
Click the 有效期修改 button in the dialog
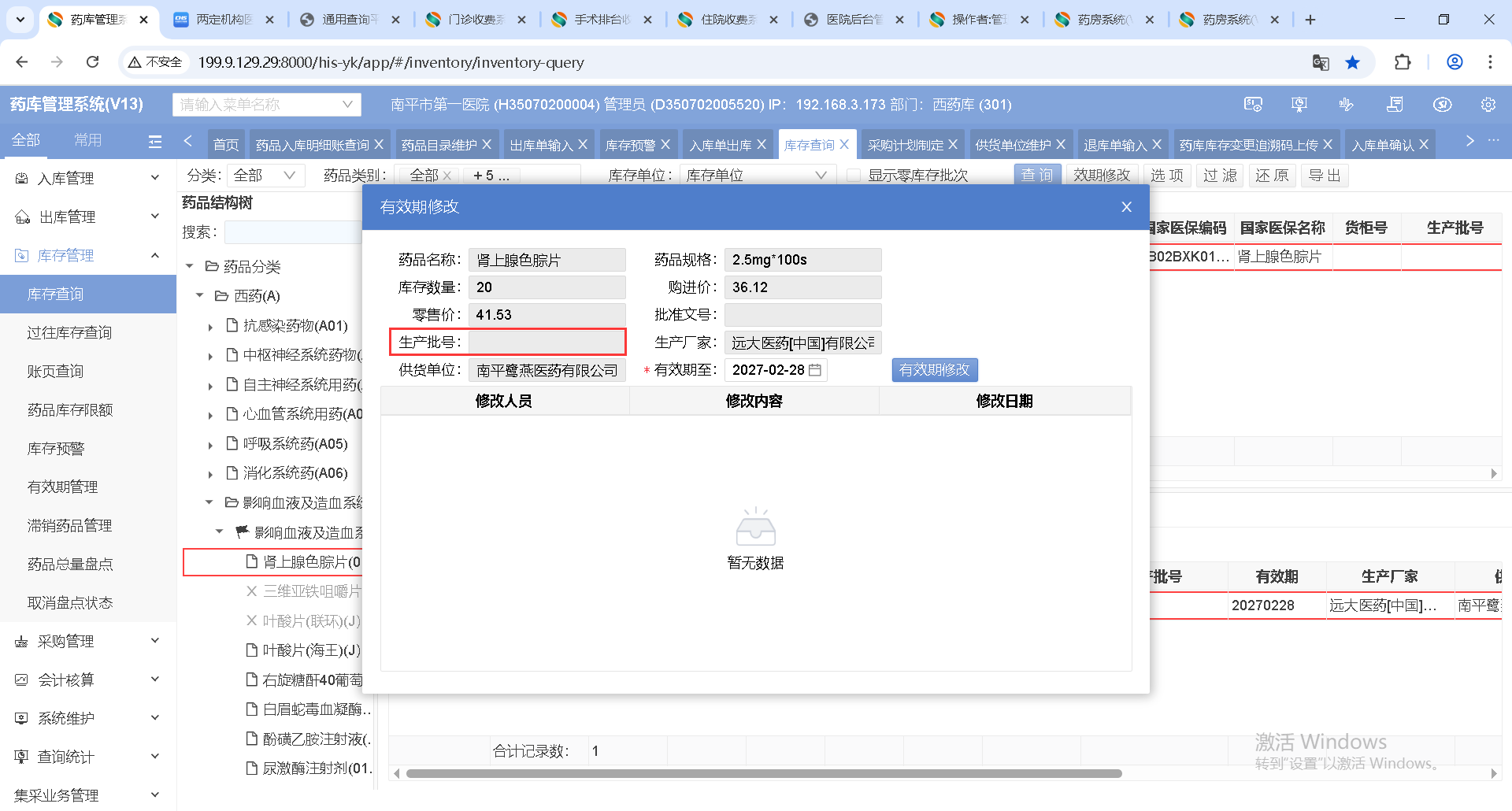tap(935, 370)
